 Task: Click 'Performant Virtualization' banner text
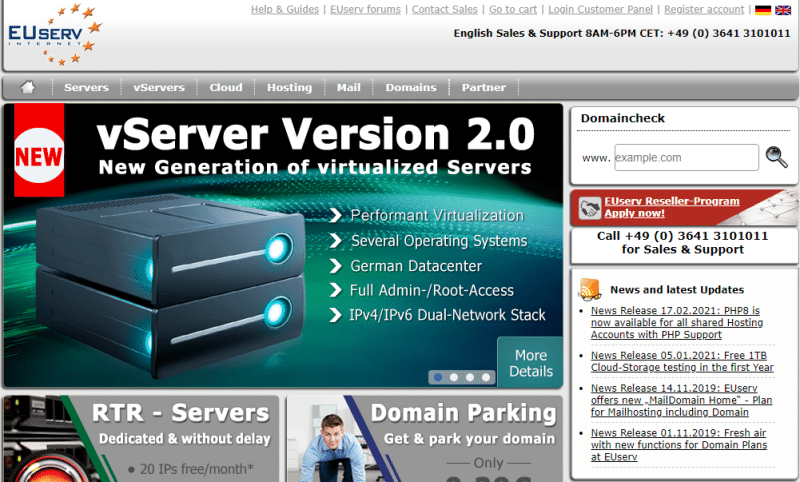[437, 215]
